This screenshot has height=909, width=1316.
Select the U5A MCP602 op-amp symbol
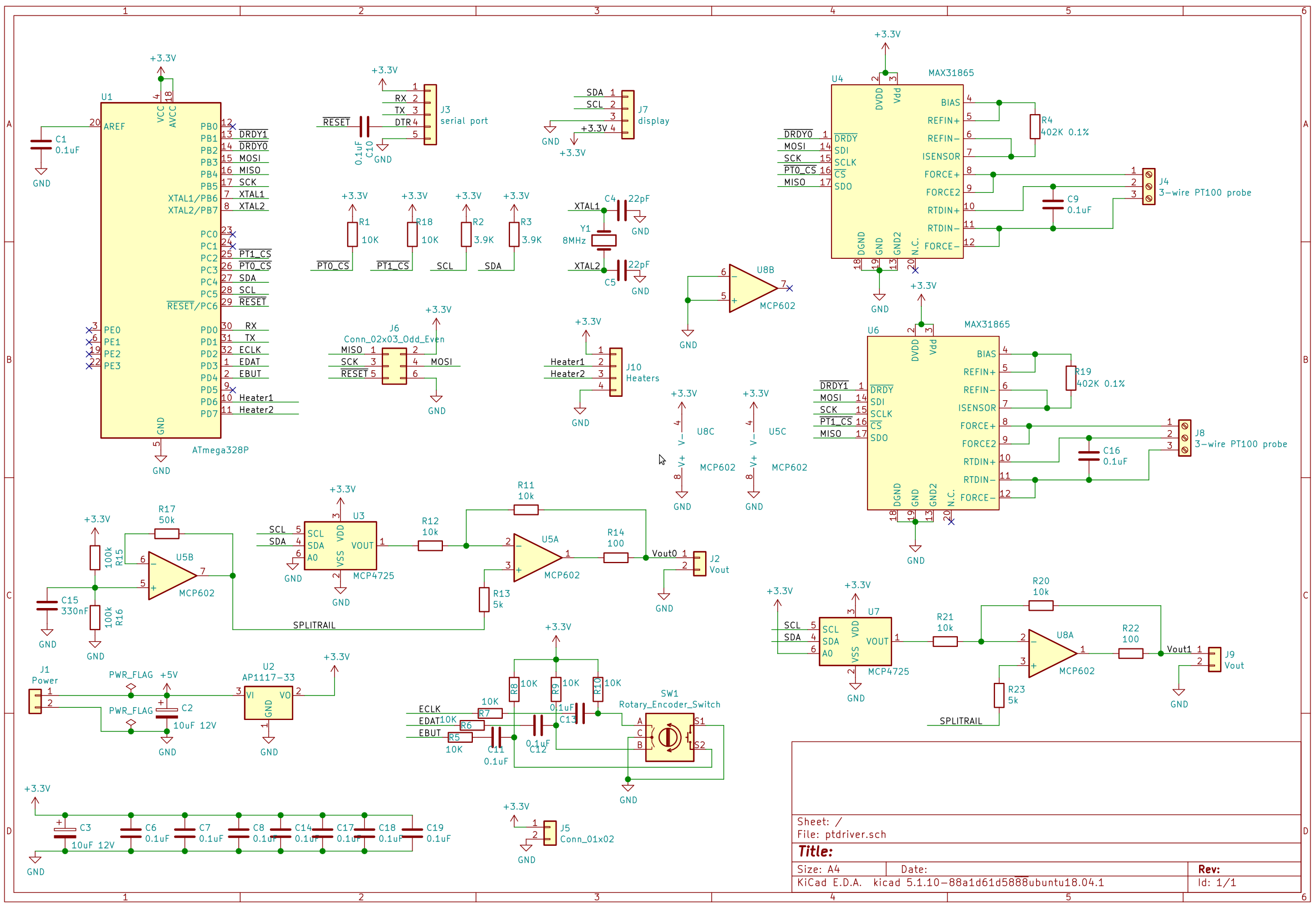(x=537, y=558)
